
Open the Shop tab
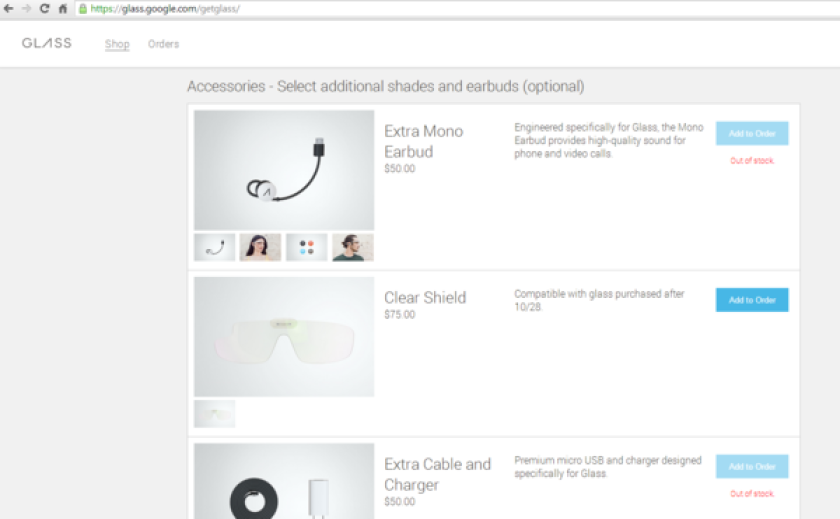[x=117, y=44]
